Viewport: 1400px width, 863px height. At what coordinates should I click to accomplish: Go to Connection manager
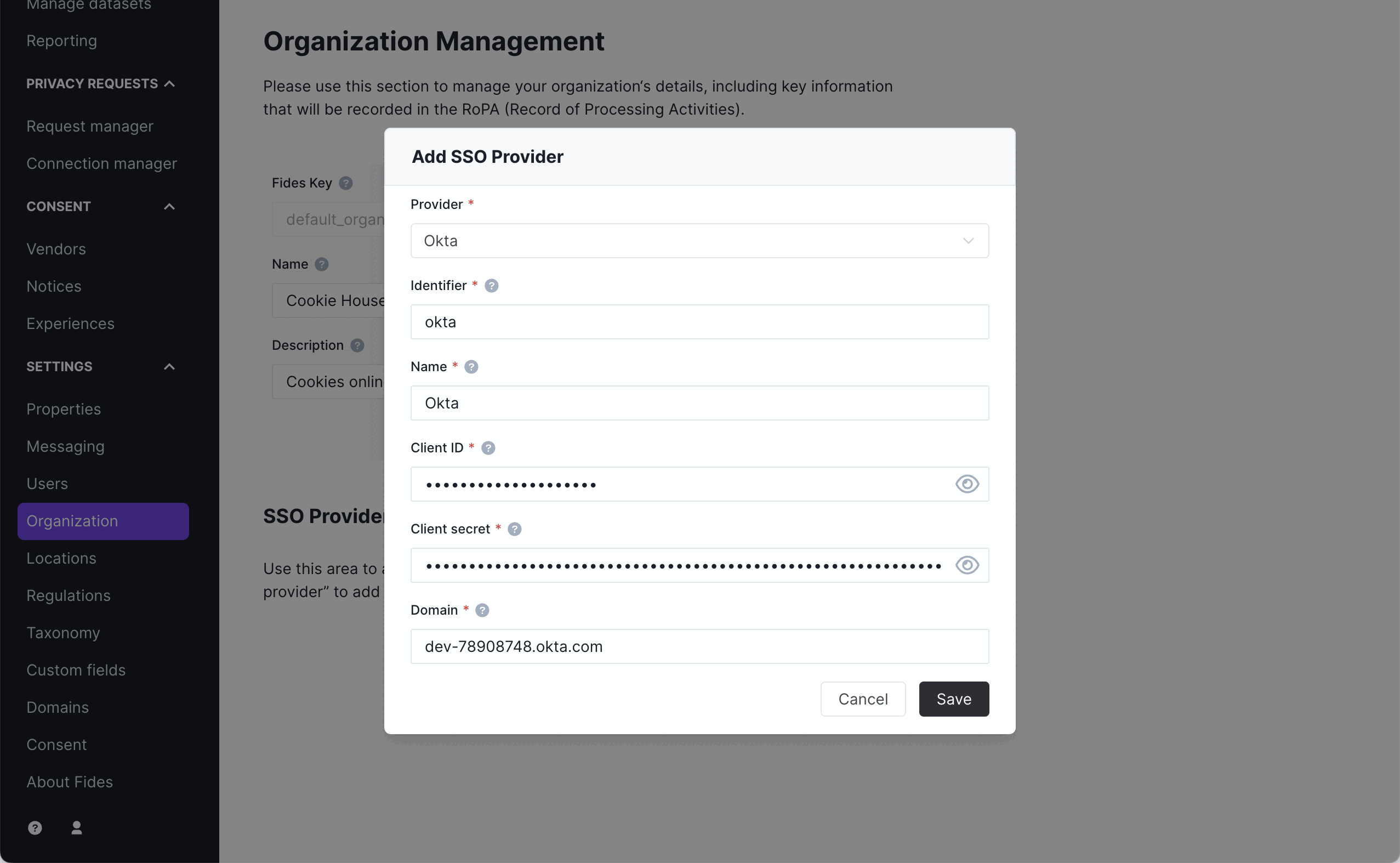[x=101, y=163]
